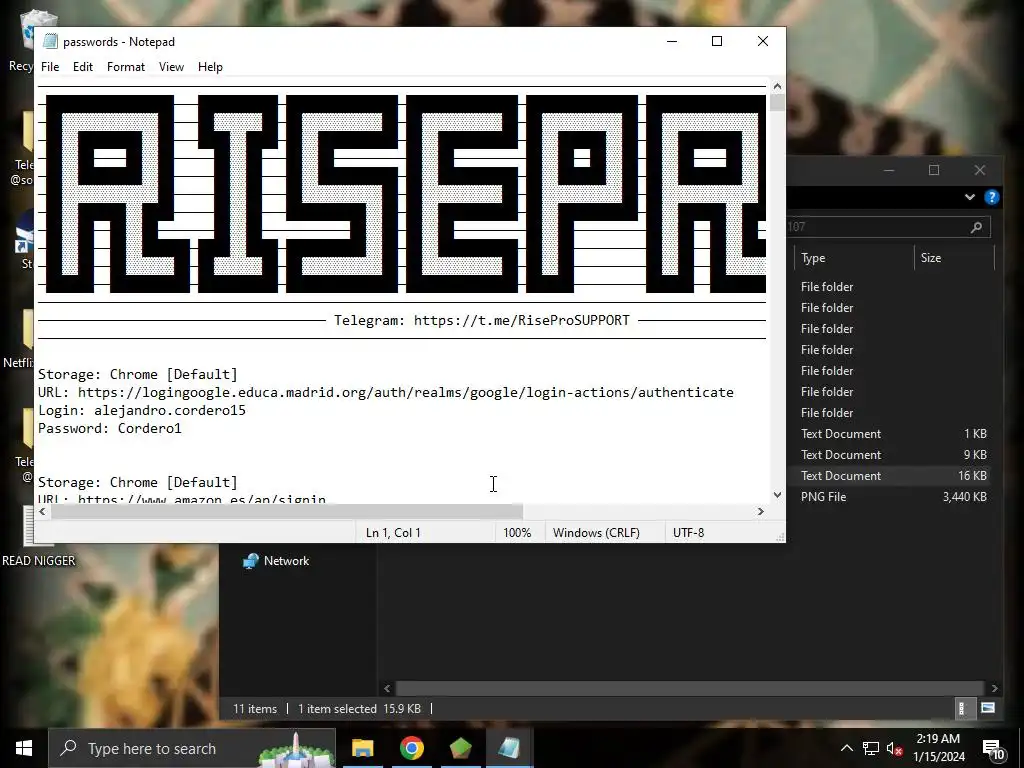This screenshot has width=1024, height=768.
Task: Click the Notepad horizontal scrollbar thumb
Action: tap(287, 511)
